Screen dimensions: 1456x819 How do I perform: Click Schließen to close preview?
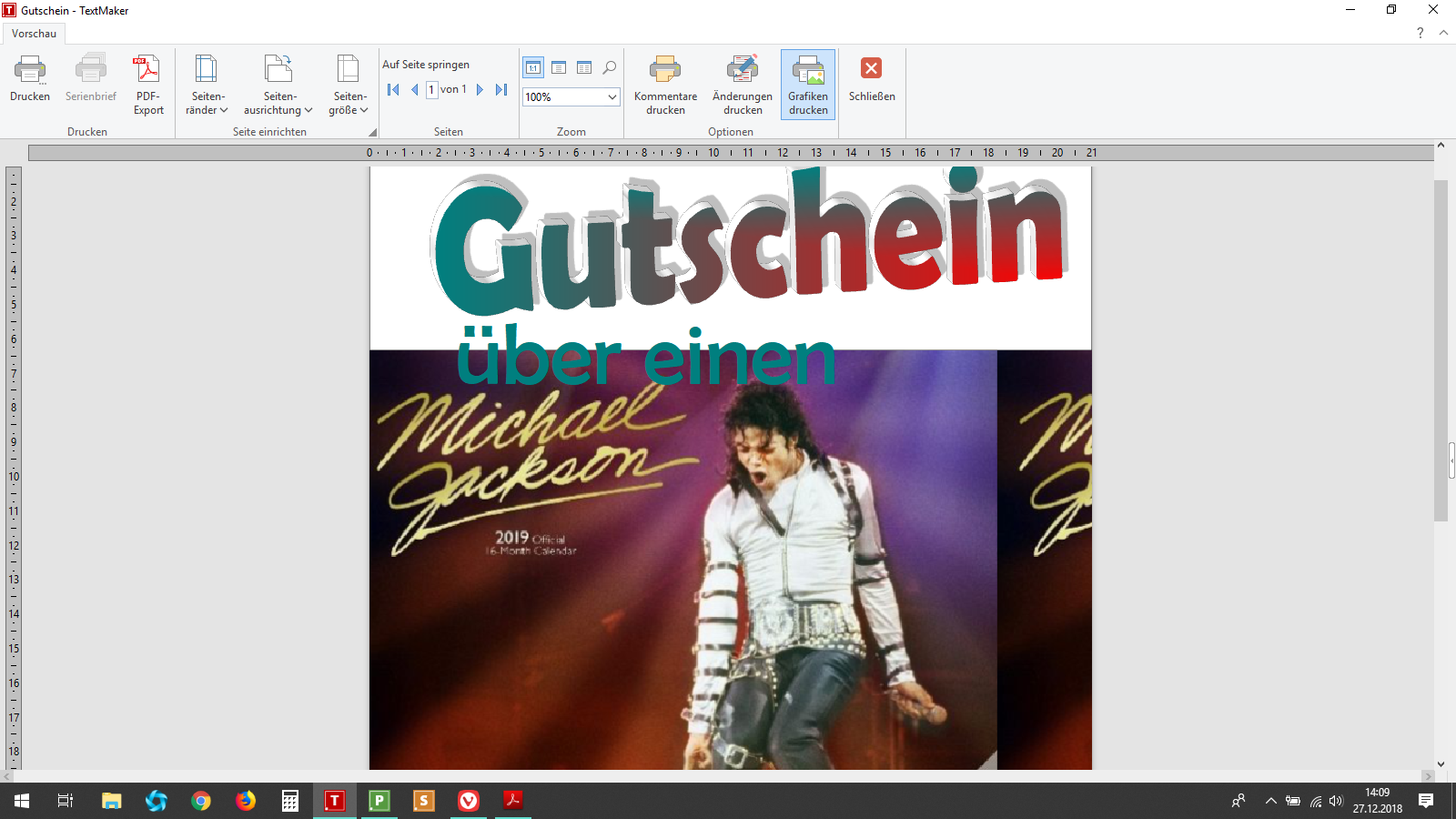(x=872, y=80)
